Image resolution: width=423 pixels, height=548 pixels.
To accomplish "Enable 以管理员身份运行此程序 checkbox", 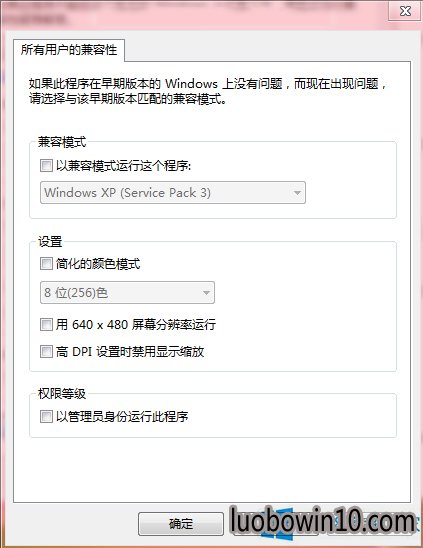I will pos(46,416).
